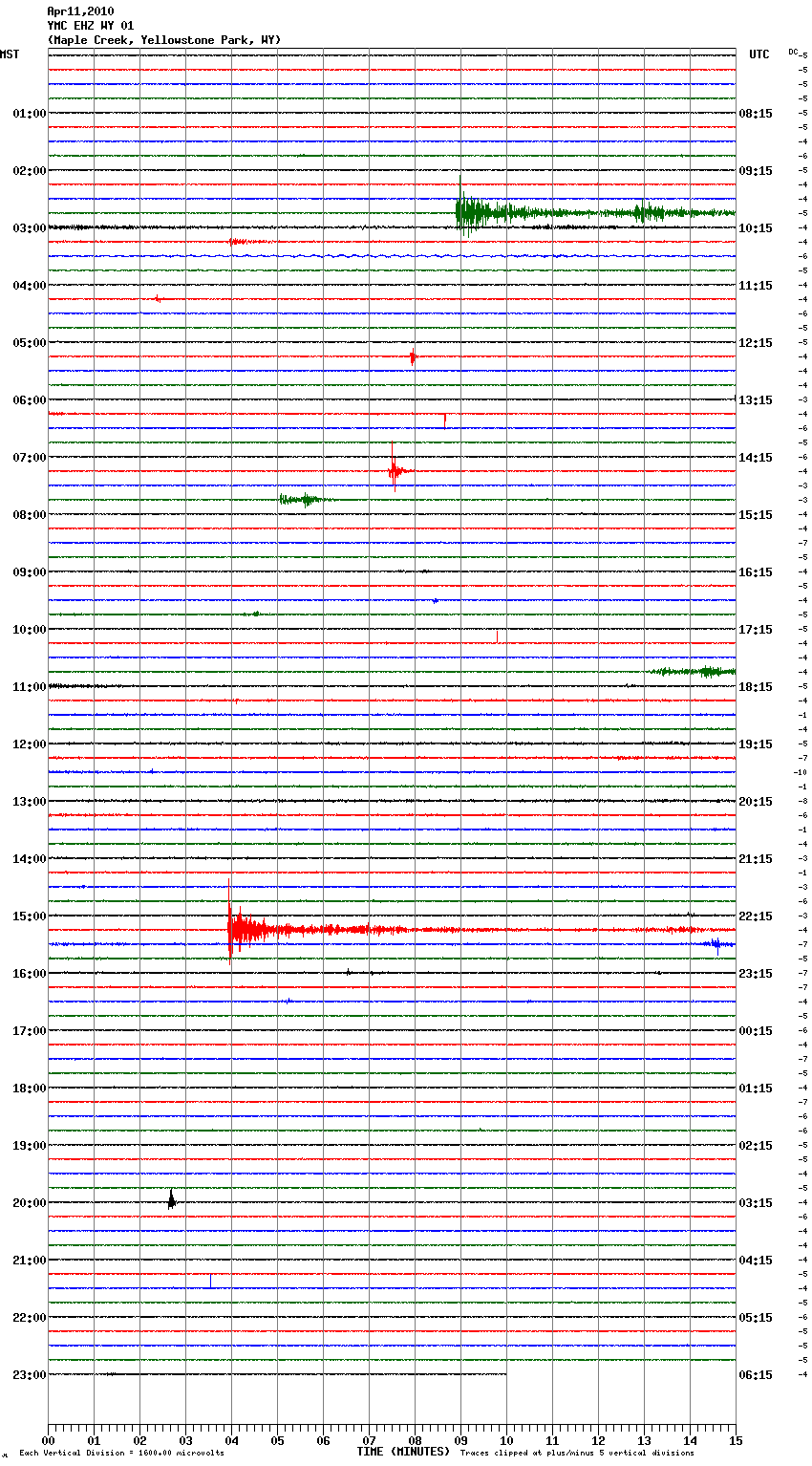Image resolution: width=812 pixels, height=1466 pixels.
Task: Click the 02:15 UTC time label
Action: tap(756, 1146)
